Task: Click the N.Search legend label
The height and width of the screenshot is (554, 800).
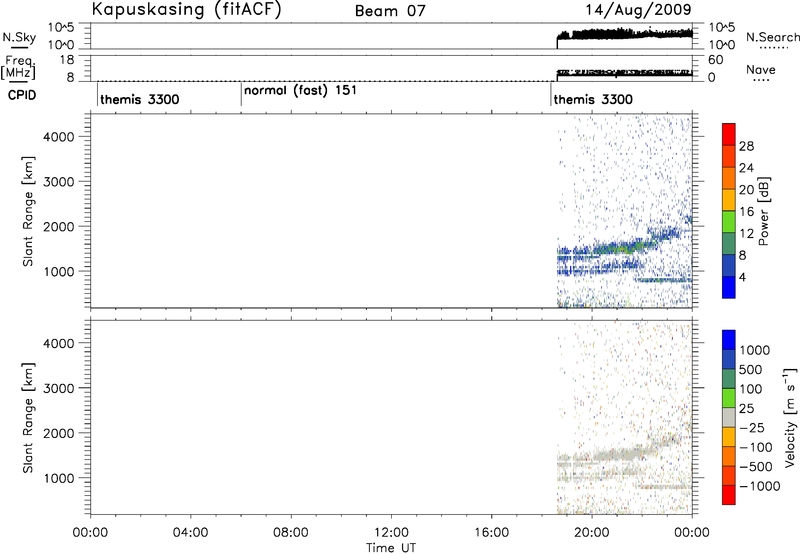Action: (x=772, y=37)
